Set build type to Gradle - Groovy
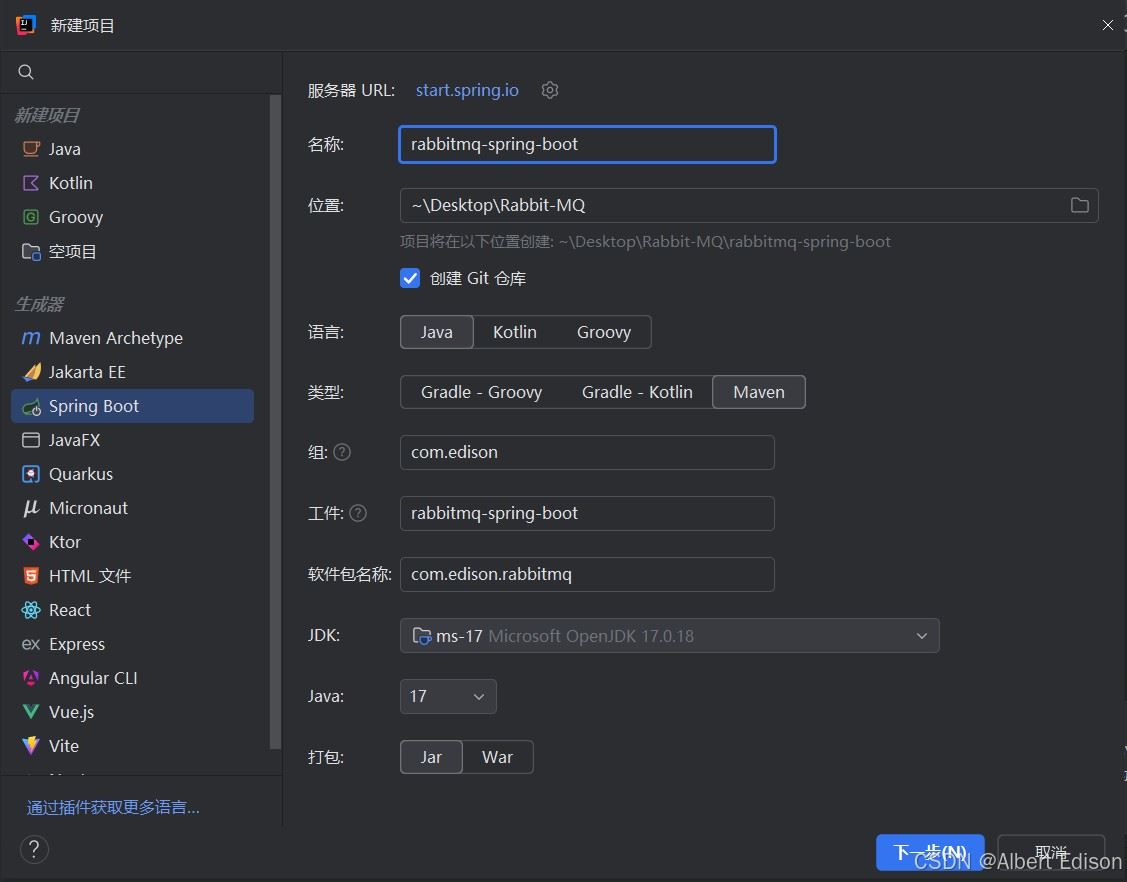Viewport: 1127px width, 882px height. coord(481,392)
